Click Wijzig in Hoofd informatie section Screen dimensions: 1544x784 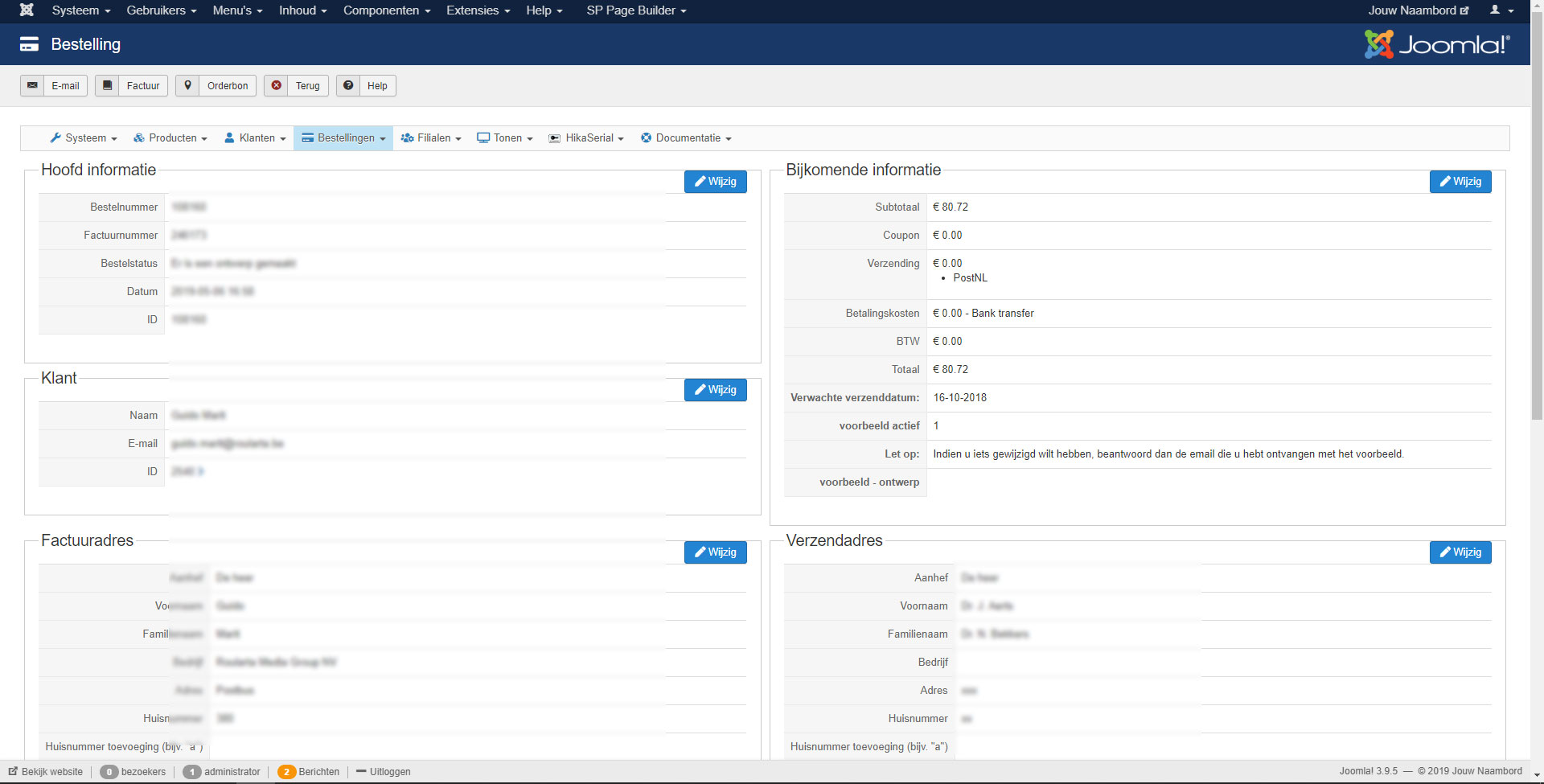716,182
